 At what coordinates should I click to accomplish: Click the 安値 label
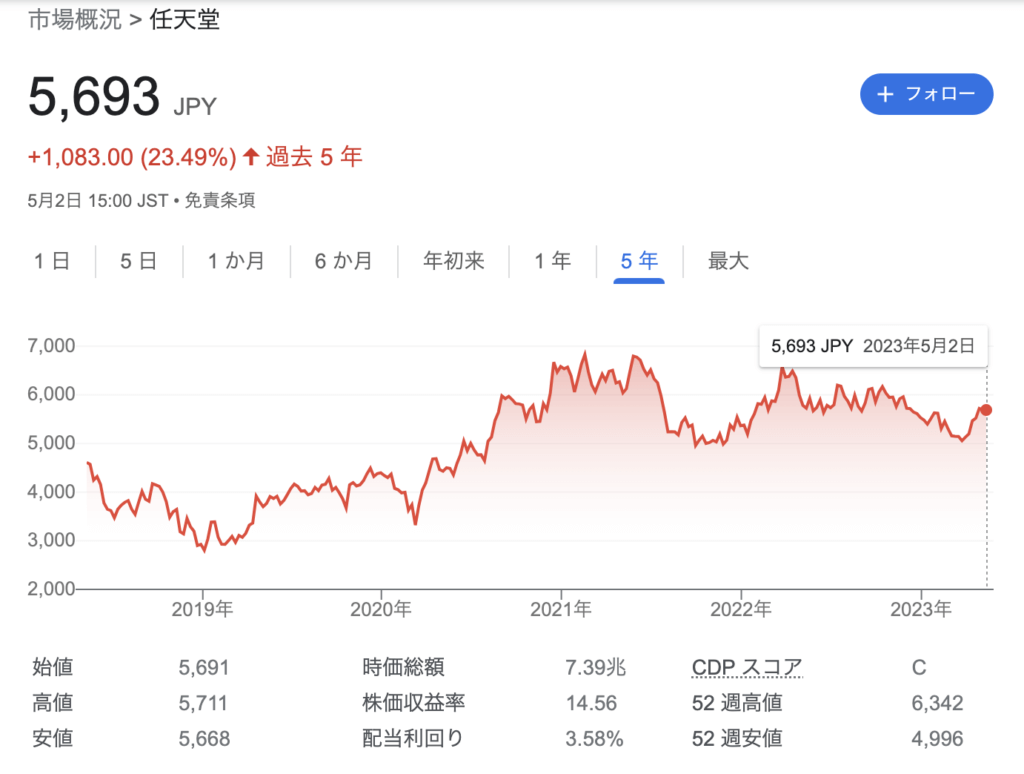53,738
